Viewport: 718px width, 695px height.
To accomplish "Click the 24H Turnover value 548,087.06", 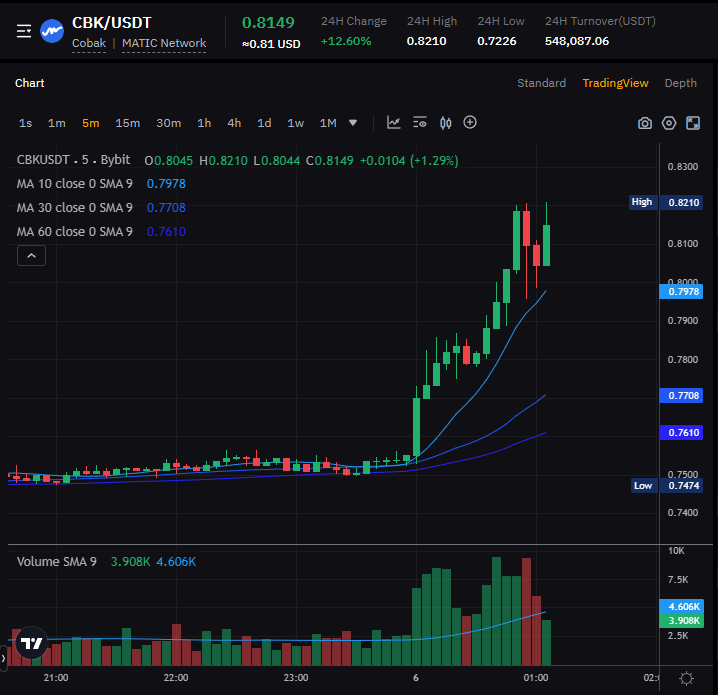I will (x=577, y=41).
